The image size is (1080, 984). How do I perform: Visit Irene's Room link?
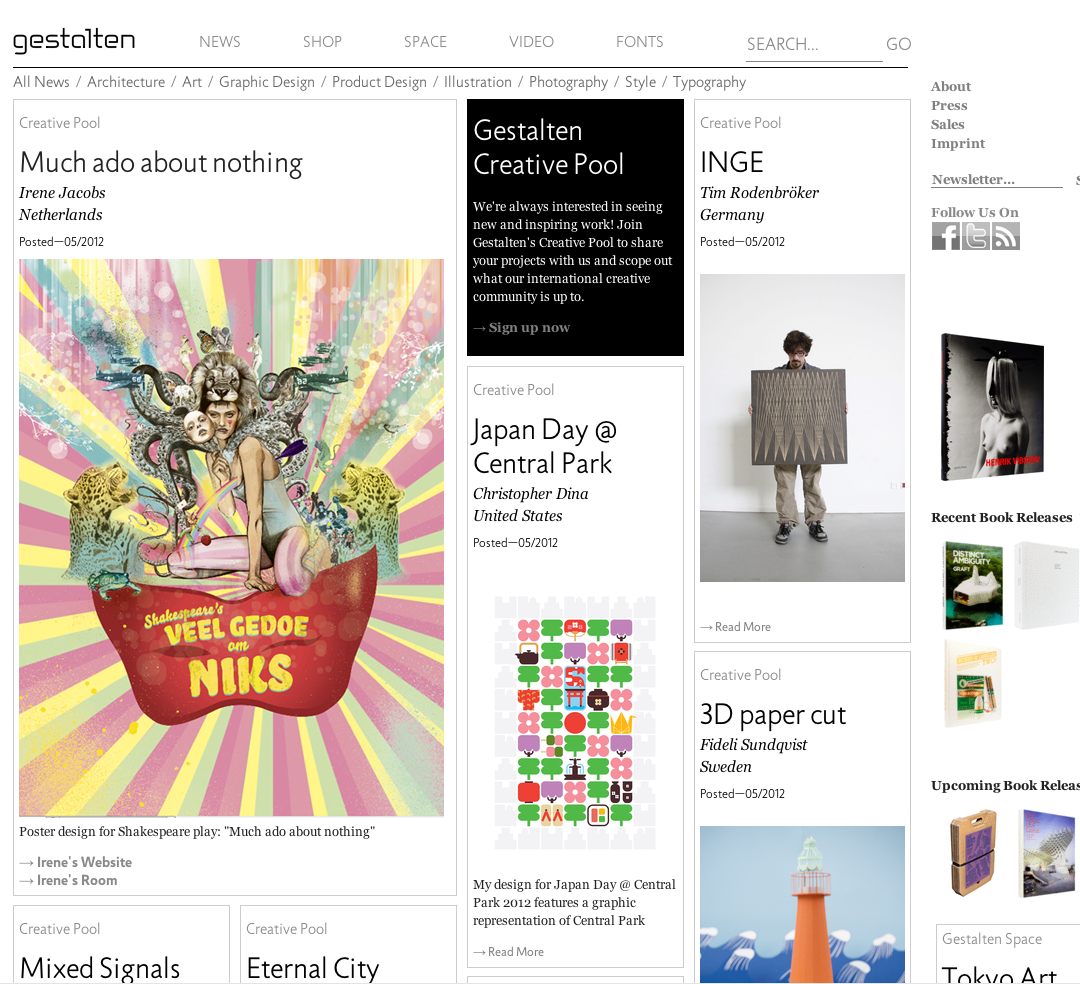[x=76, y=880]
